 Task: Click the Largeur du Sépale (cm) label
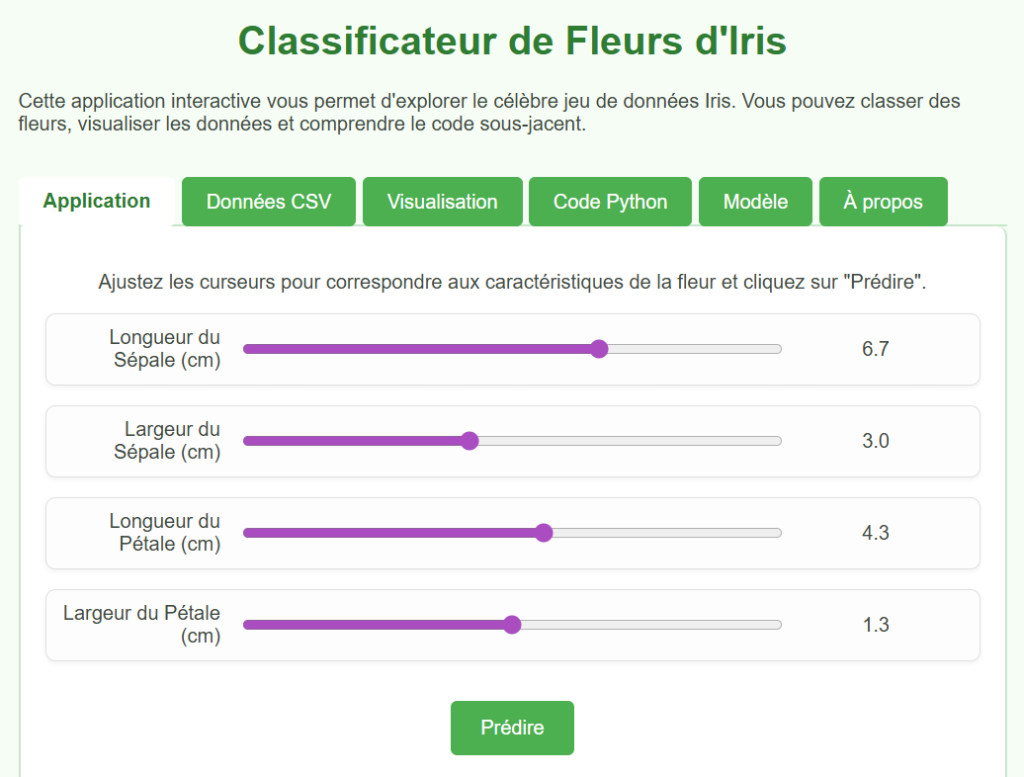click(x=167, y=441)
